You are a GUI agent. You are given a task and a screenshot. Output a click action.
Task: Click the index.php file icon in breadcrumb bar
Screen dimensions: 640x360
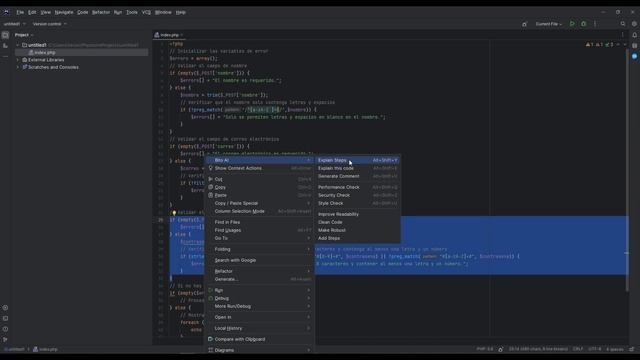click(36, 349)
